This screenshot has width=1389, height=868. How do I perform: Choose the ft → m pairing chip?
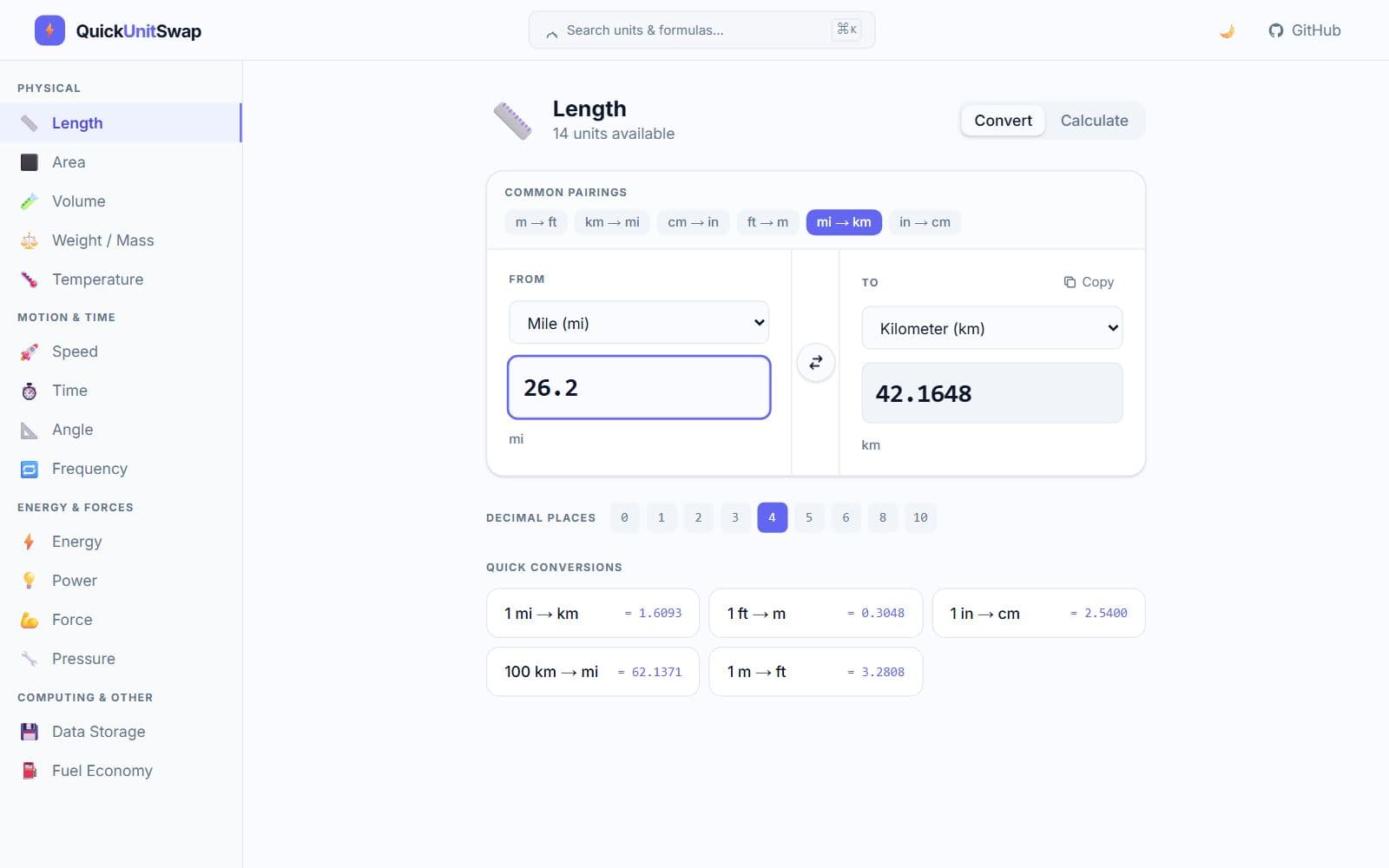767,222
